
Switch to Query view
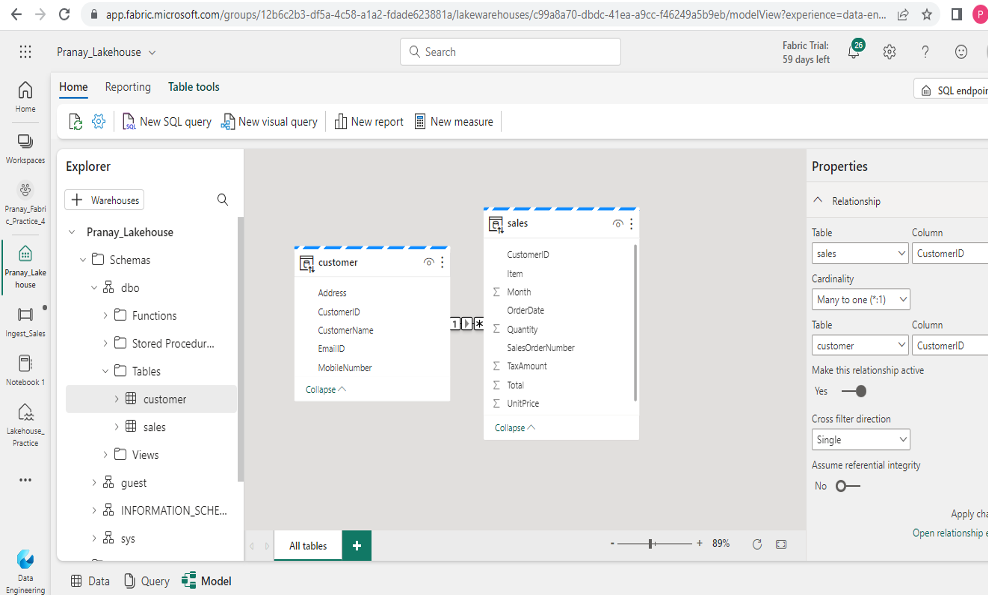(147, 581)
